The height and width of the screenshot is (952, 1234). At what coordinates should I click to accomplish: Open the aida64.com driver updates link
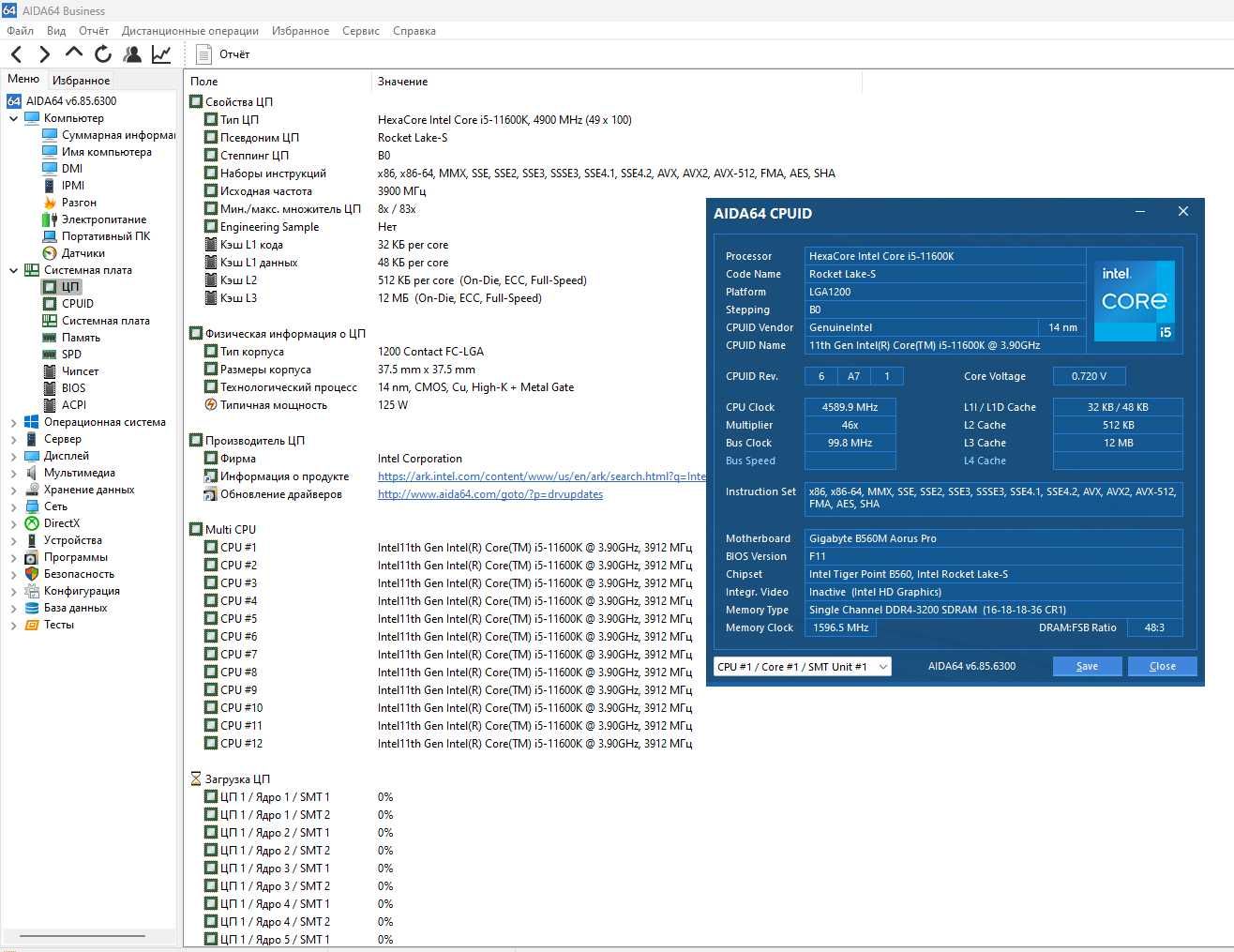[x=490, y=494]
